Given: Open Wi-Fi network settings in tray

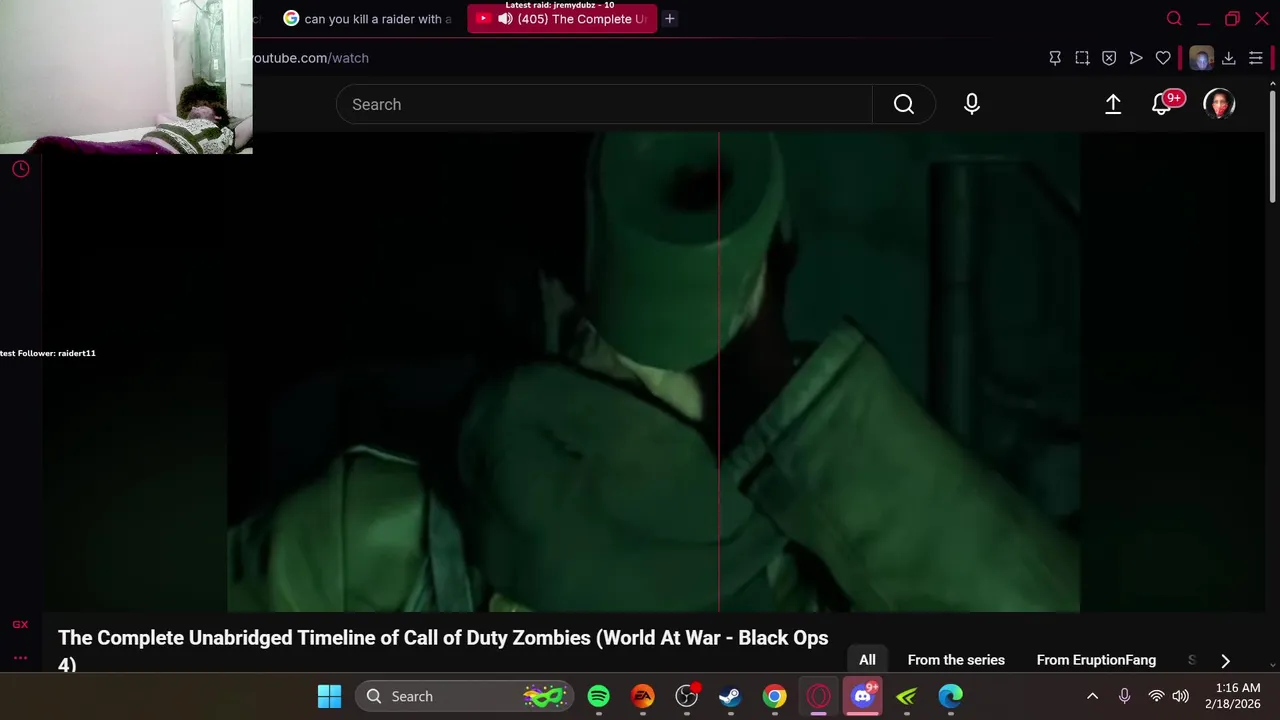Looking at the screenshot, I should click(x=1156, y=696).
